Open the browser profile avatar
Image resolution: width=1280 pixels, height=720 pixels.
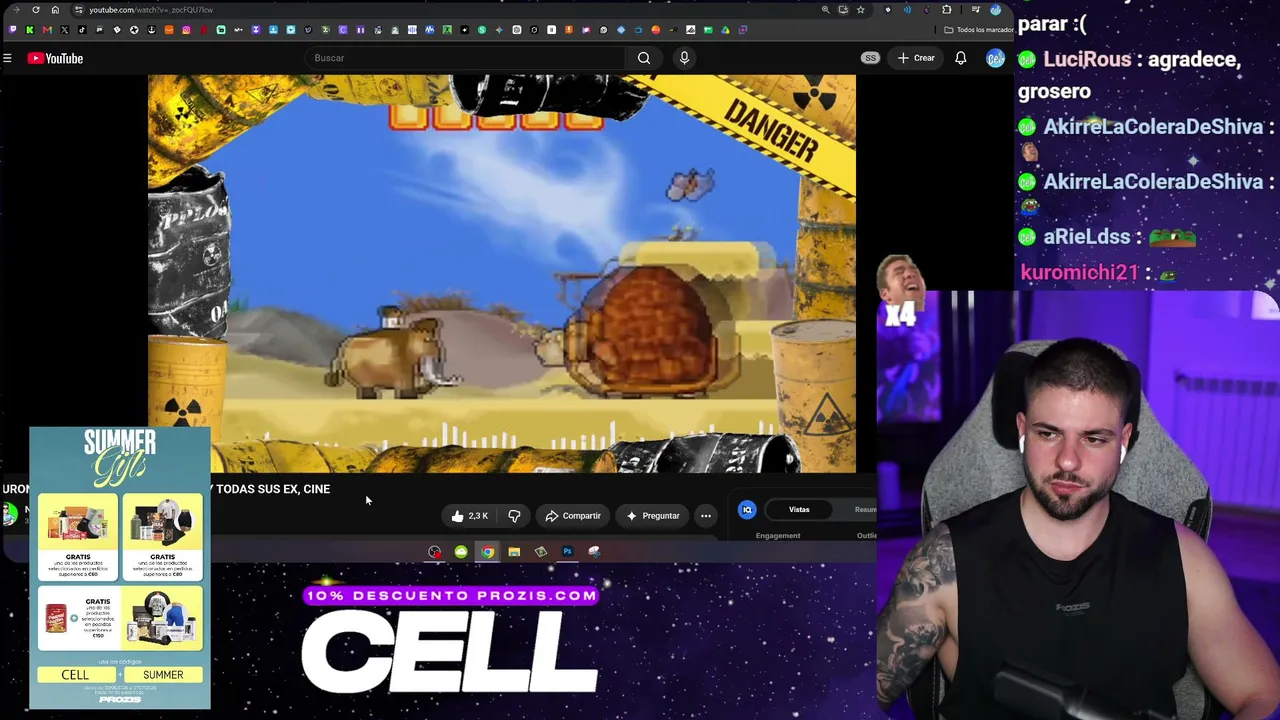coord(995,10)
